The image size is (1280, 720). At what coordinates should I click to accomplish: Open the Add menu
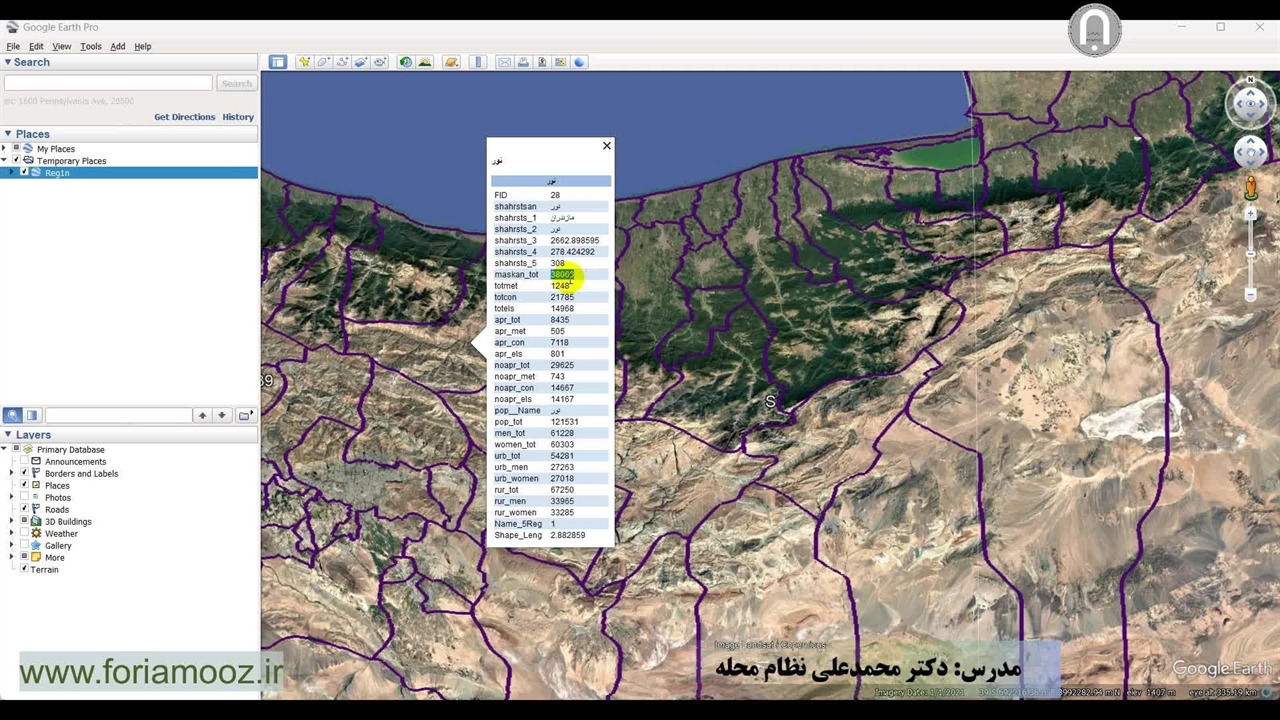(x=117, y=46)
